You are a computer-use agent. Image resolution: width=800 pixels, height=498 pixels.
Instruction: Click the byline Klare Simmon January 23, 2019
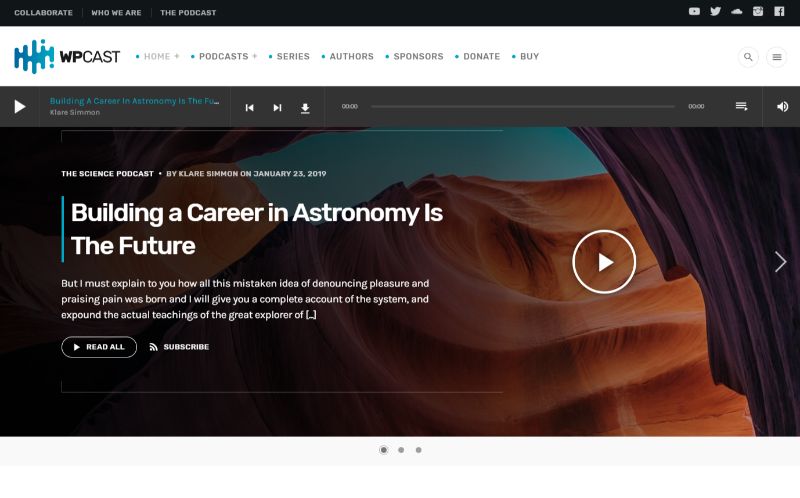[246, 173]
